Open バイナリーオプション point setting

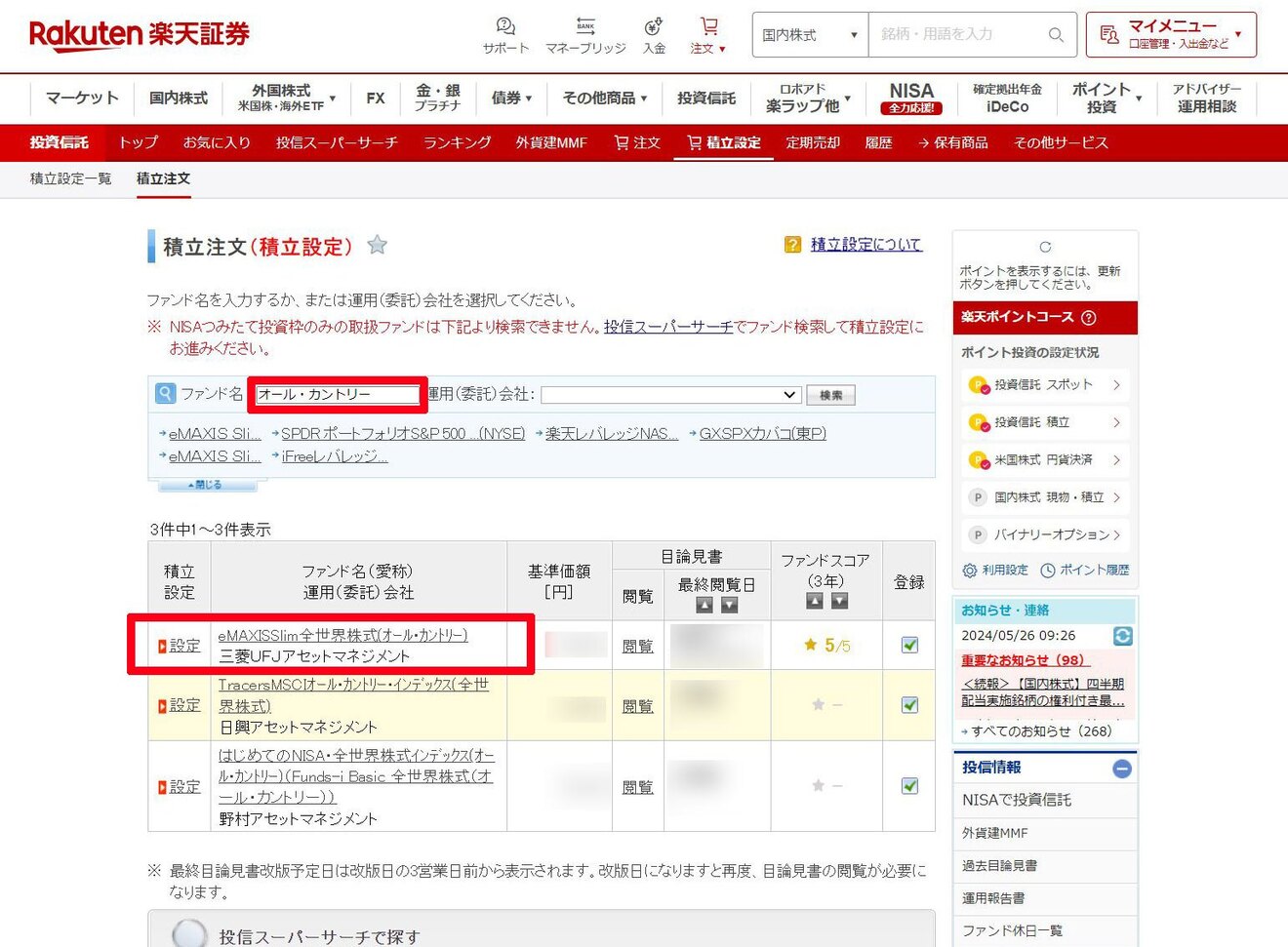[x=1045, y=534]
